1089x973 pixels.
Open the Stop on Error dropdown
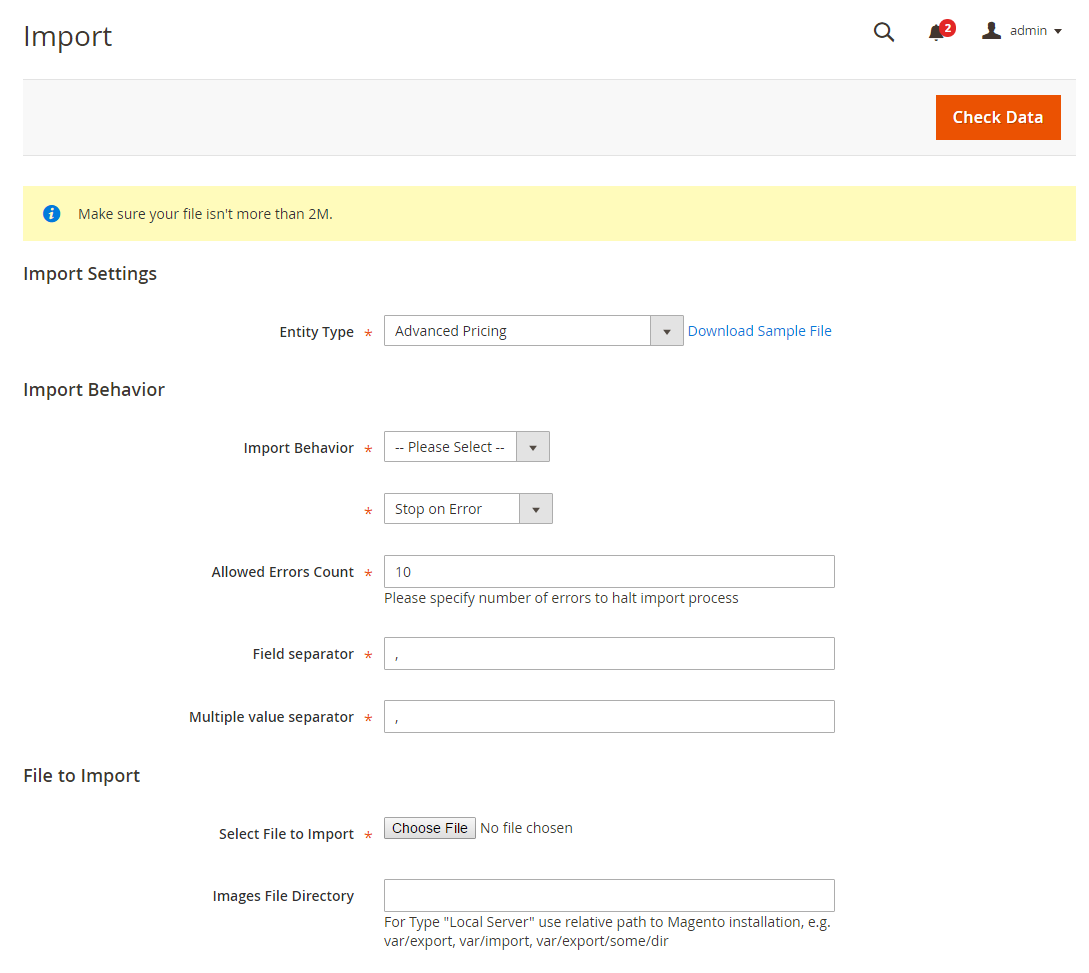[x=467, y=509]
